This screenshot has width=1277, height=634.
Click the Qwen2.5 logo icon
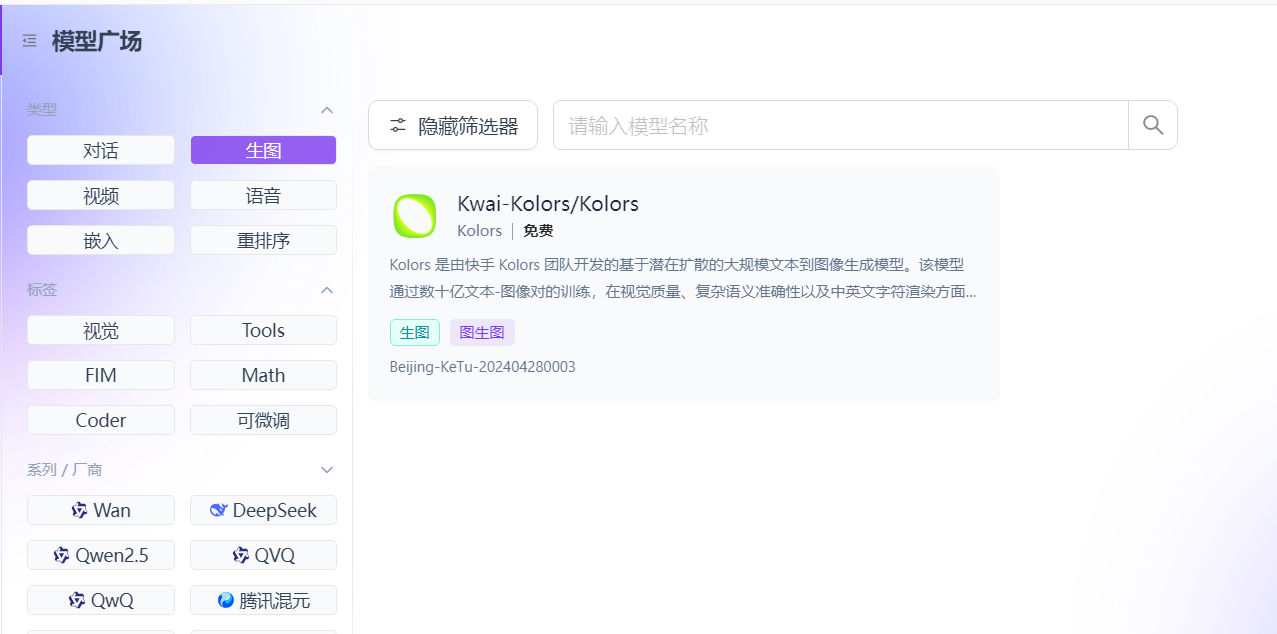point(61,555)
